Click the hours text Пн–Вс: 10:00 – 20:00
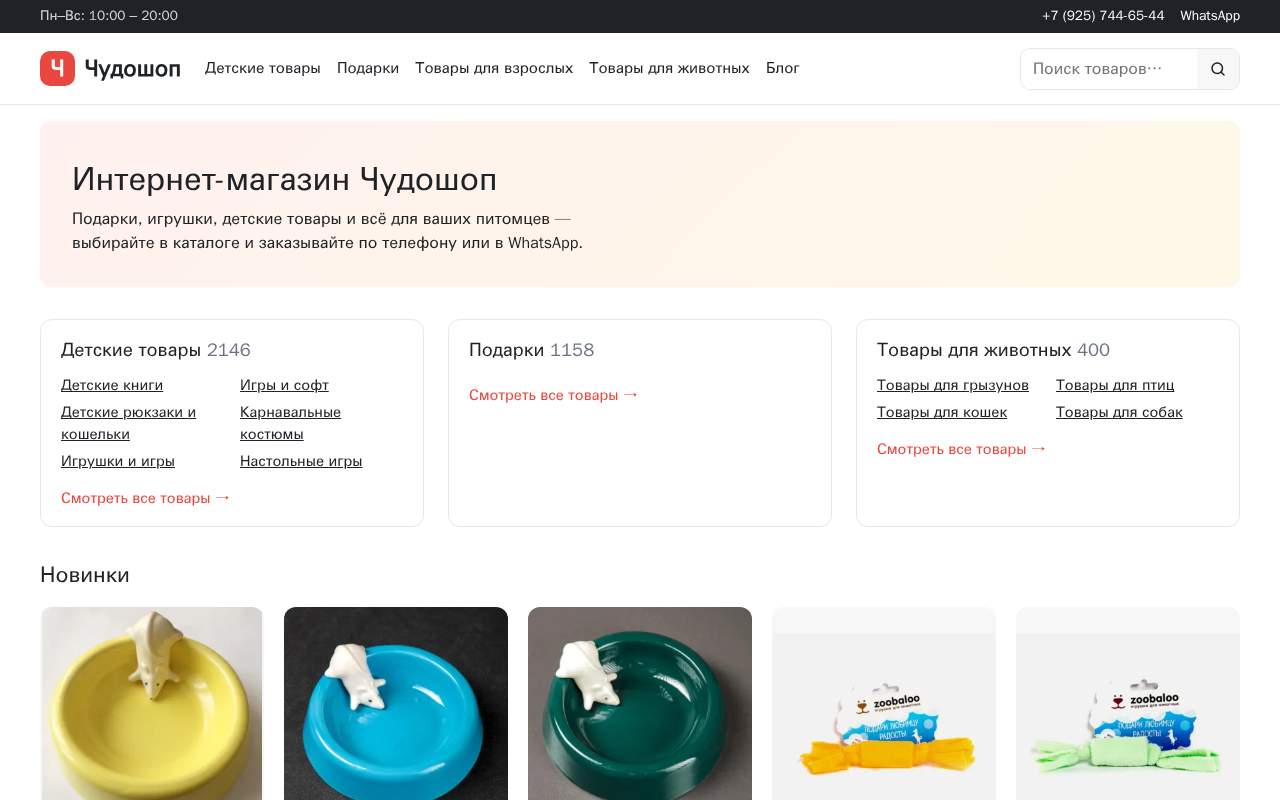 pyautogui.click(x=109, y=16)
